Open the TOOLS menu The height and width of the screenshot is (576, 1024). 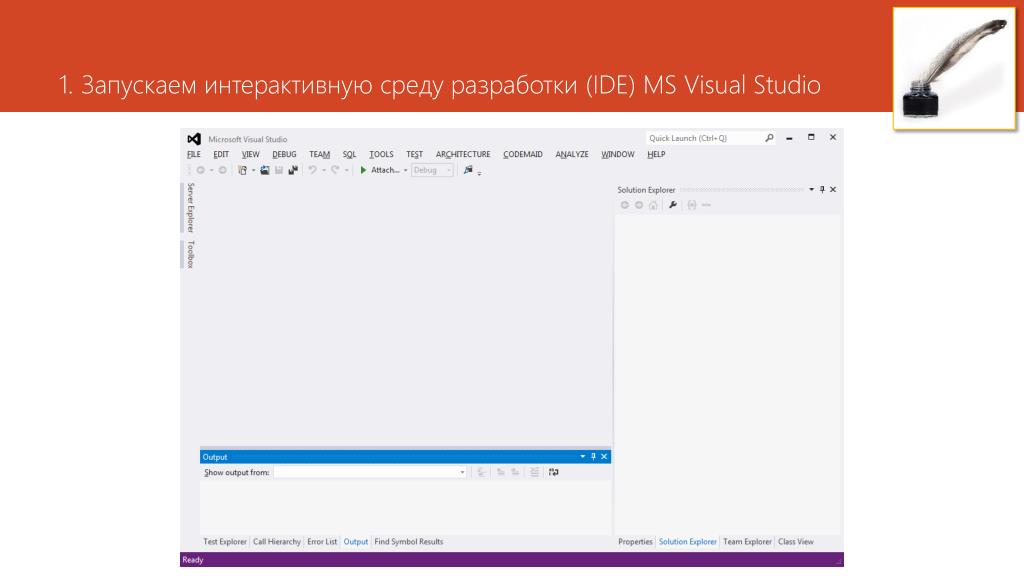[381, 155]
